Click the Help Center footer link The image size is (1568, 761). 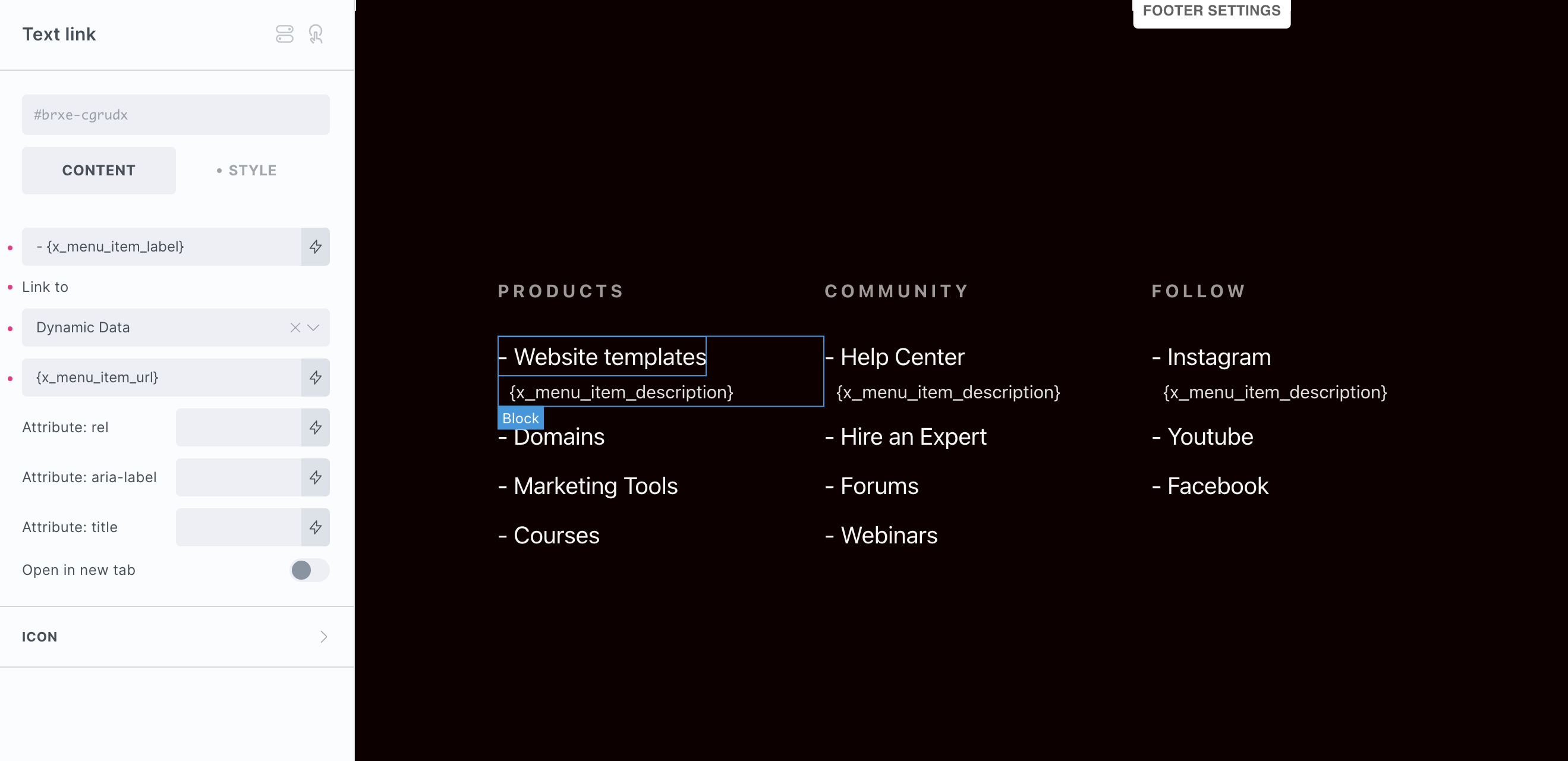click(x=902, y=357)
